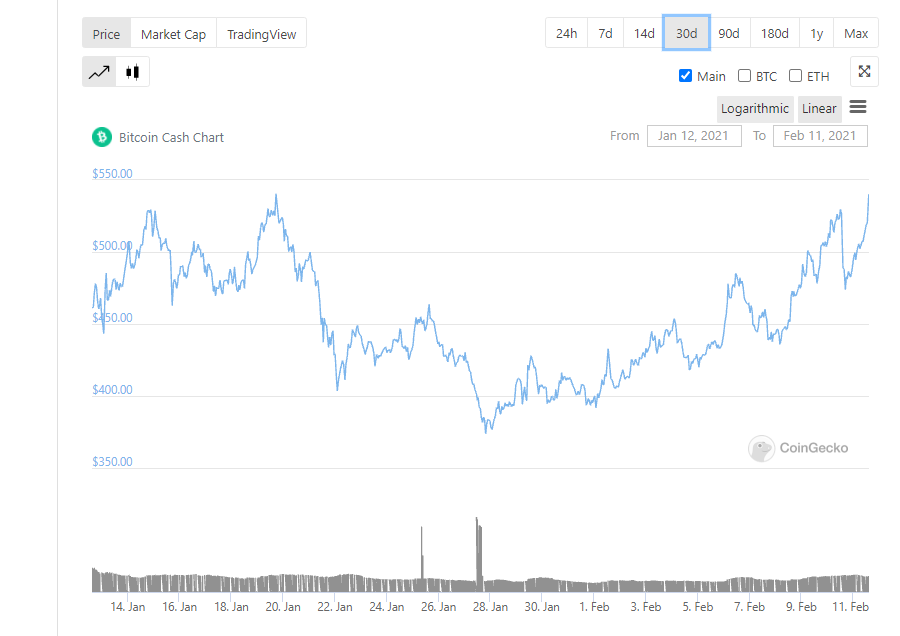Click the Bitcoin Cash green logo

[x=102, y=137]
